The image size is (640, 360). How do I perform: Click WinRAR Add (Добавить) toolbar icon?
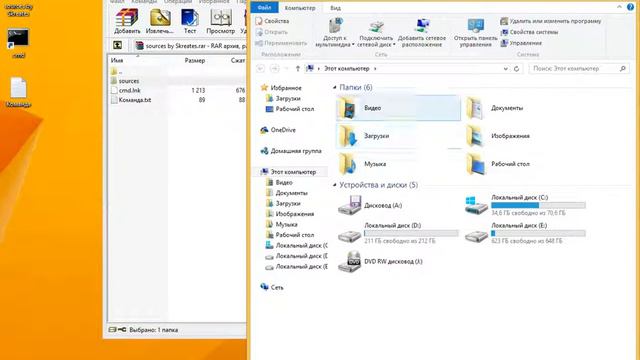127,21
